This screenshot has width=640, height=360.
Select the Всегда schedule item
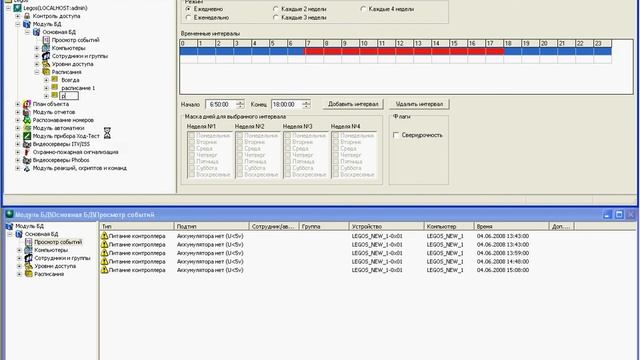(x=70, y=80)
